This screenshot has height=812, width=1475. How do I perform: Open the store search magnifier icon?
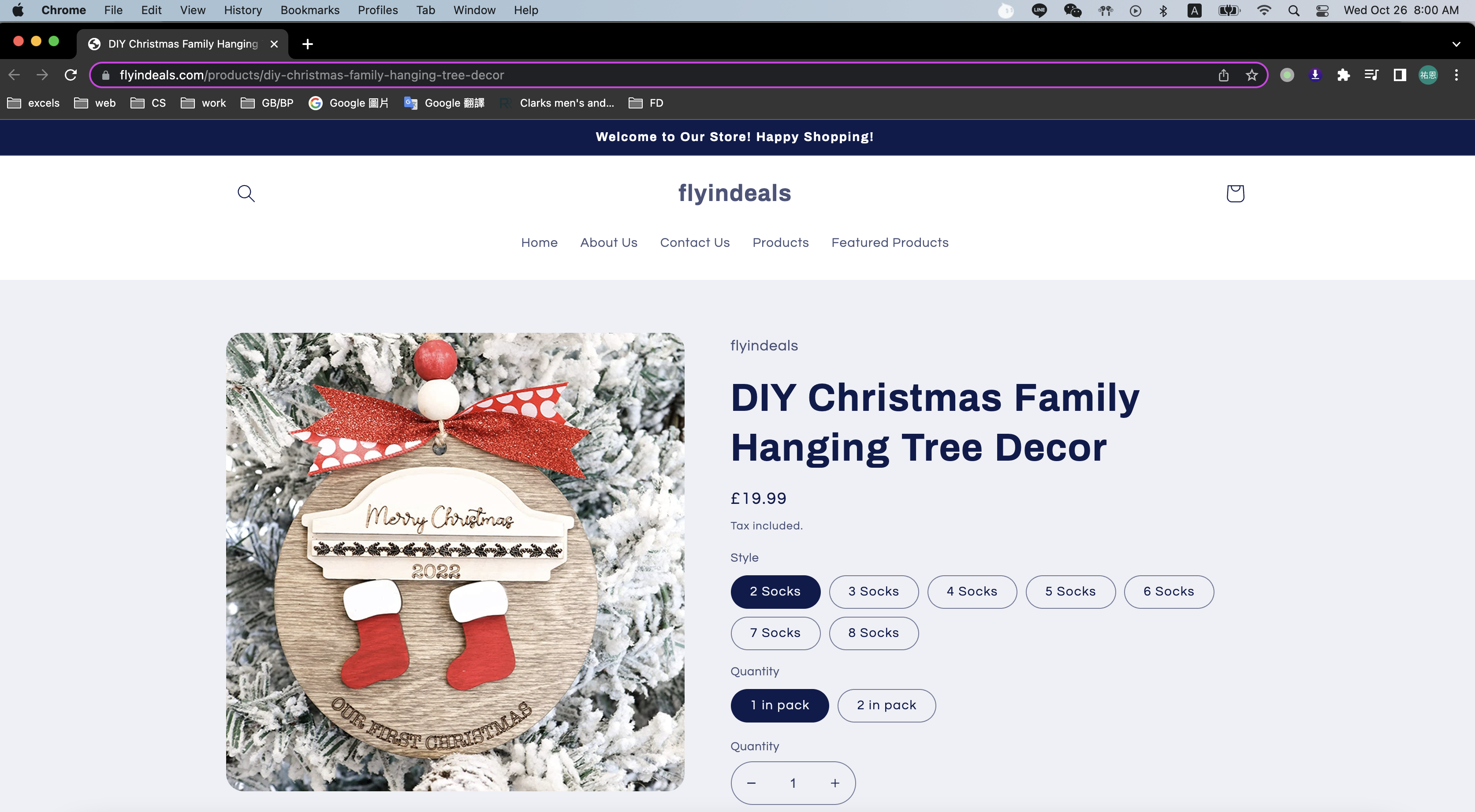(246, 194)
